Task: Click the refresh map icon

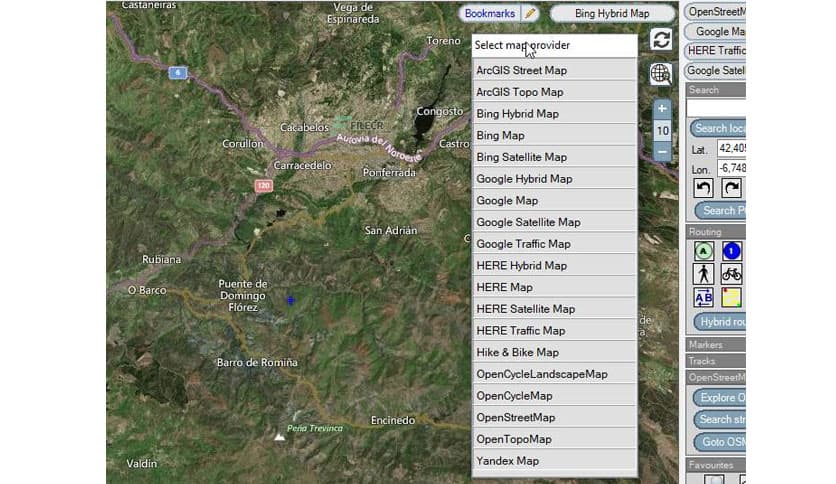Action: [x=661, y=39]
